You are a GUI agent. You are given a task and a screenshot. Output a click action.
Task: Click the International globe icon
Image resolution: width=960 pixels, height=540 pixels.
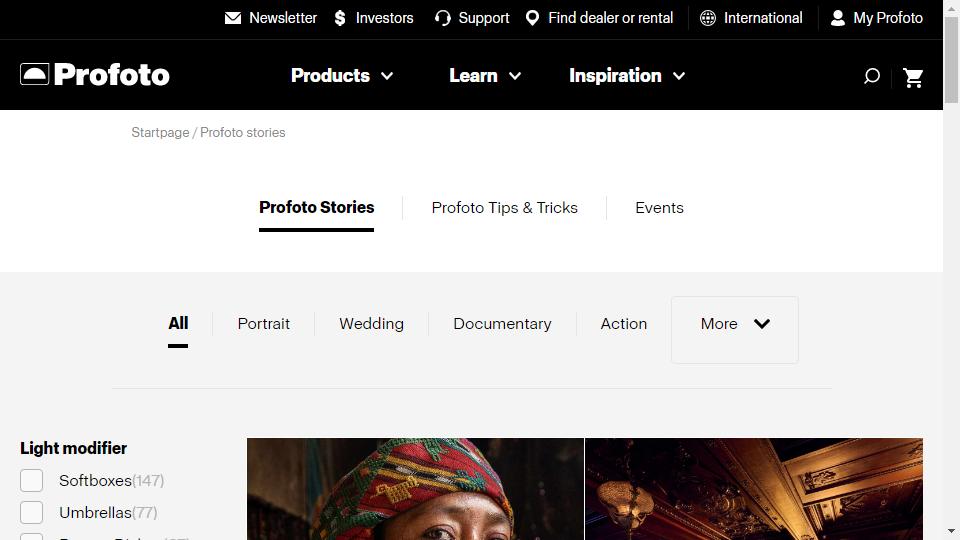pyautogui.click(x=708, y=18)
